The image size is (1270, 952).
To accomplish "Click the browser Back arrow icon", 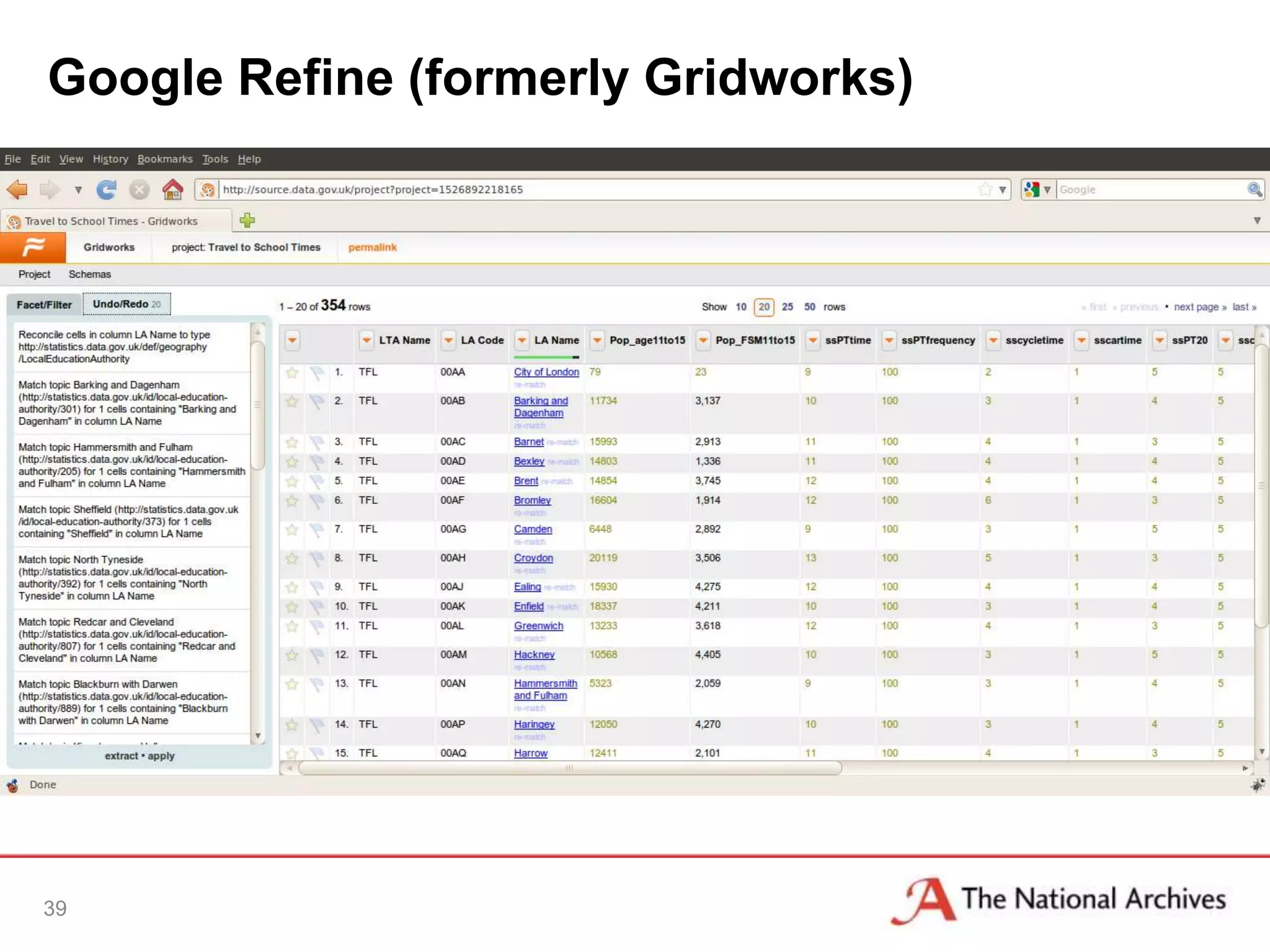I will pyautogui.click(x=17, y=189).
